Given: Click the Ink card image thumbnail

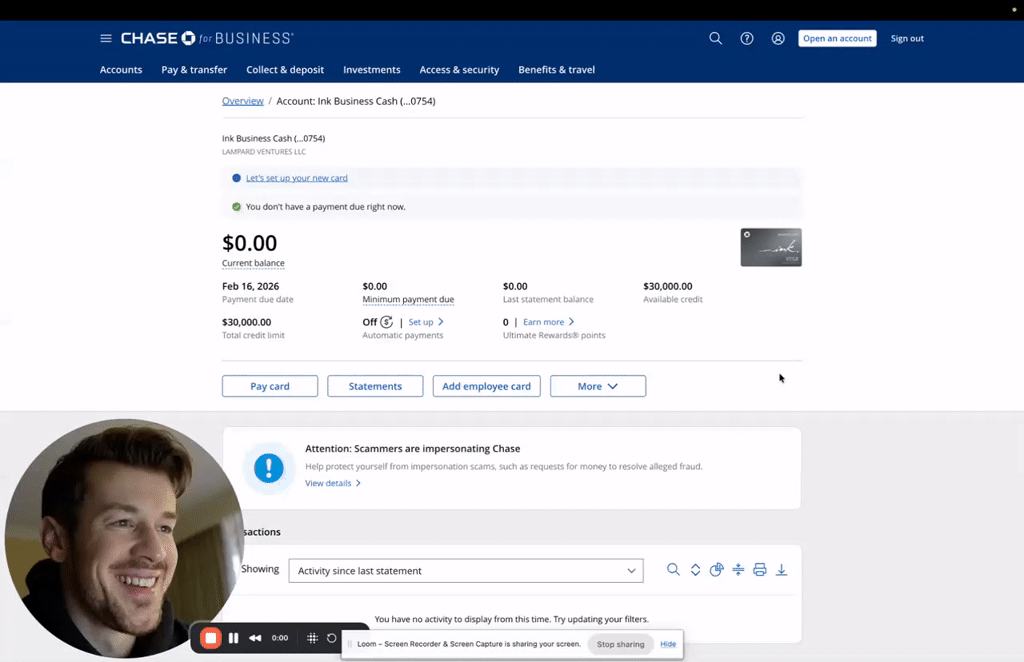Looking at the screenshot, I should click(771, 247).
